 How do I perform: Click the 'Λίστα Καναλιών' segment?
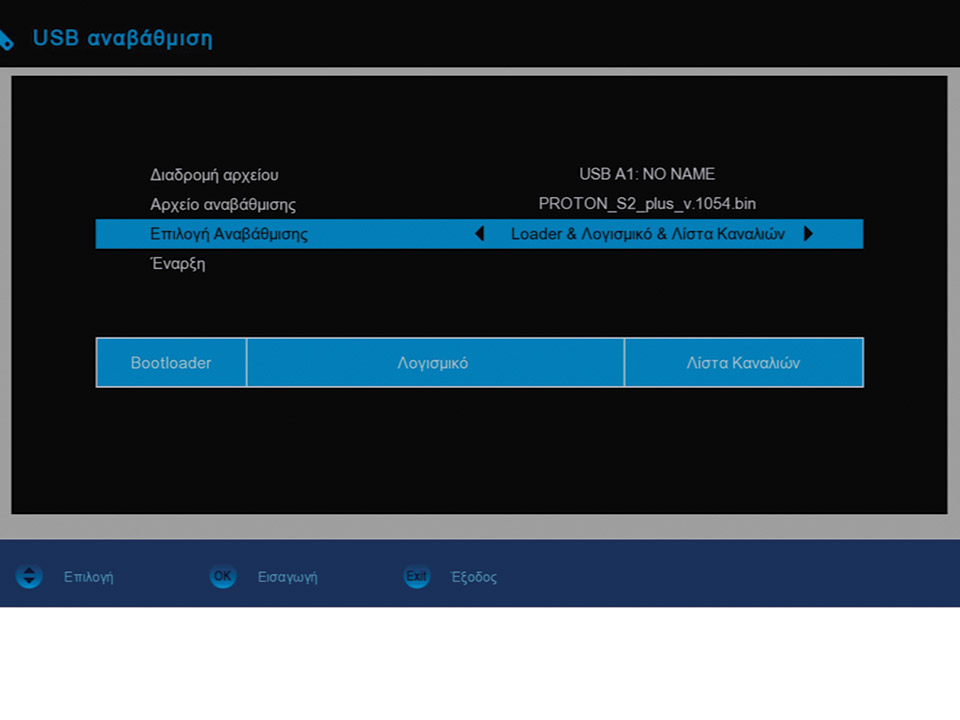click(x=743, y=363)
